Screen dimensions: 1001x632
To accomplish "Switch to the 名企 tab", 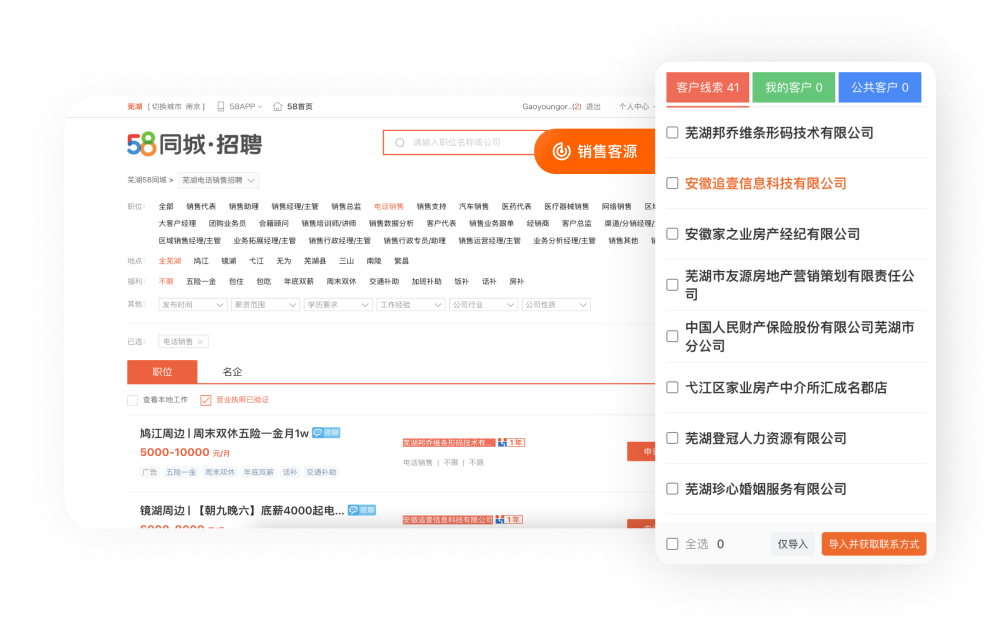I will [232, 371].
